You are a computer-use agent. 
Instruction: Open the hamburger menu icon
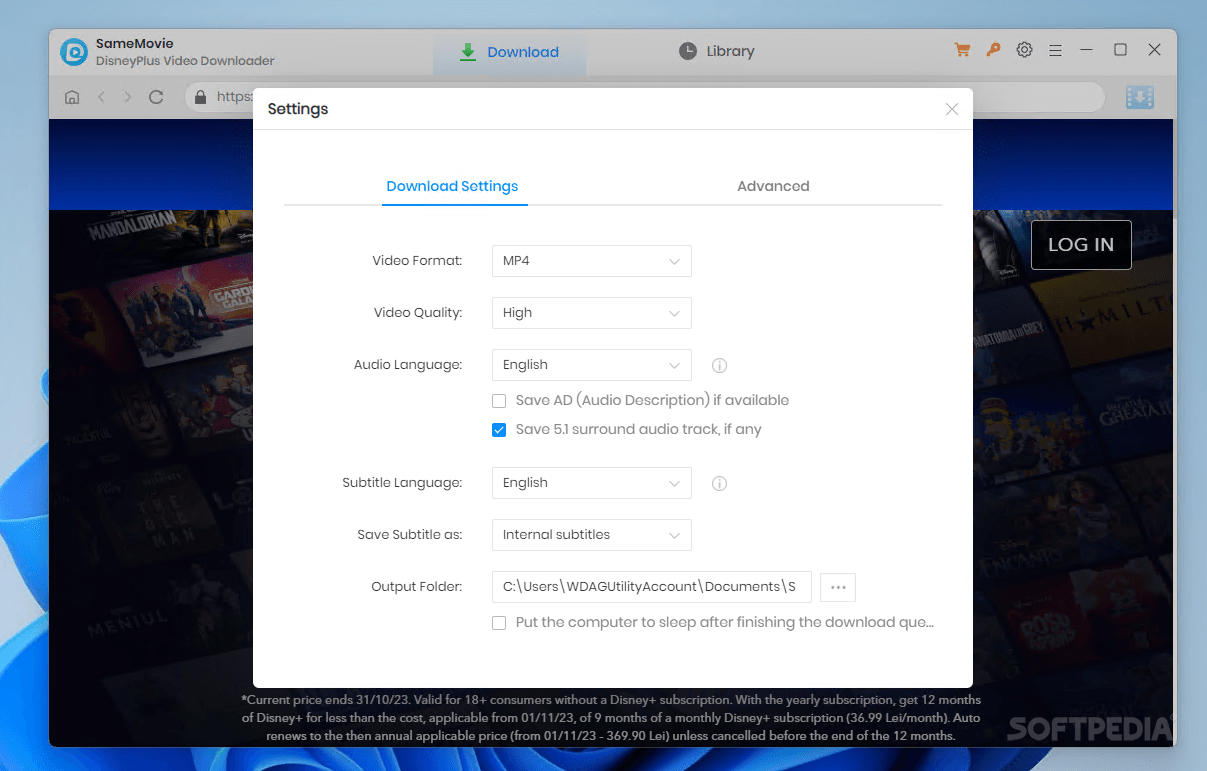[x=1055, y=50]
